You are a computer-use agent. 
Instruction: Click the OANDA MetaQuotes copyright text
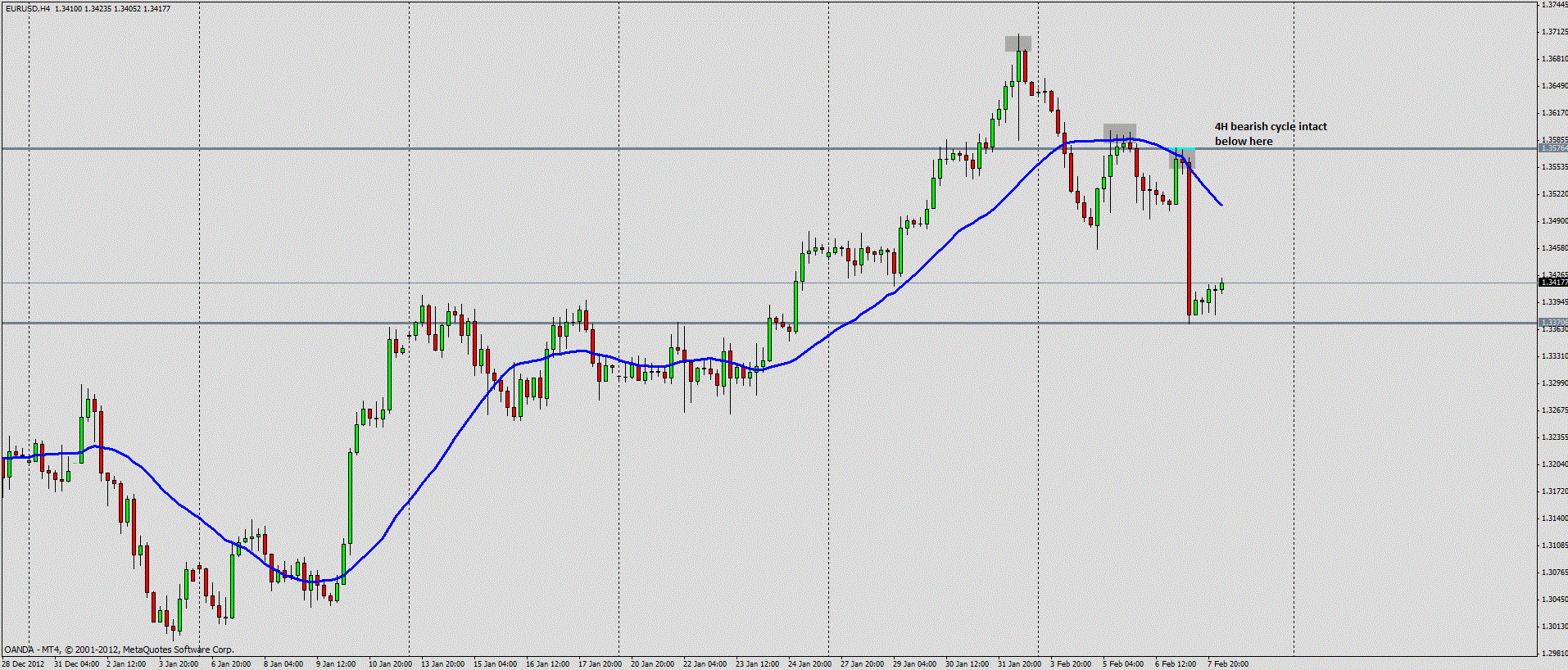[x=119, y=650]
